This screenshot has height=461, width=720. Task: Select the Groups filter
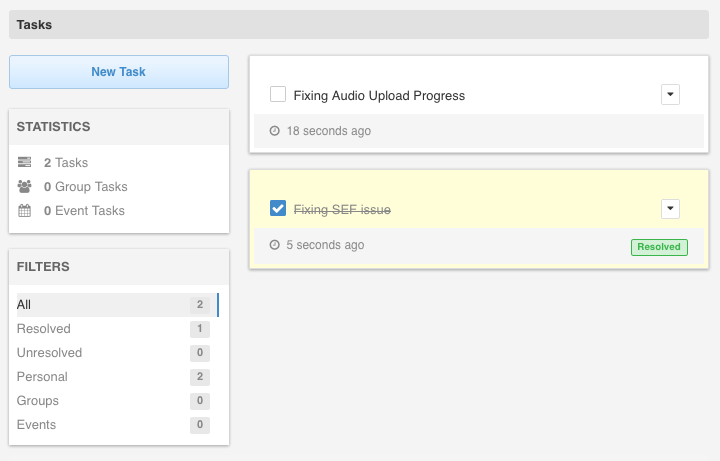click(x=38, y=400)
